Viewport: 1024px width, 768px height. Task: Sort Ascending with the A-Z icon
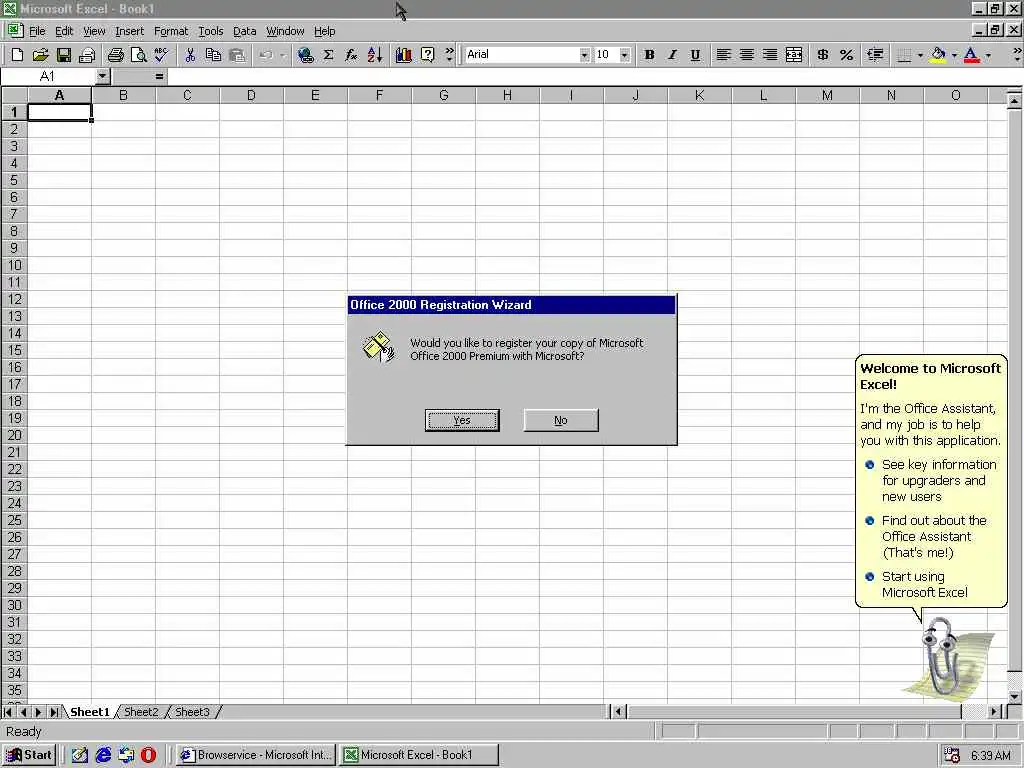pos(375,55)
